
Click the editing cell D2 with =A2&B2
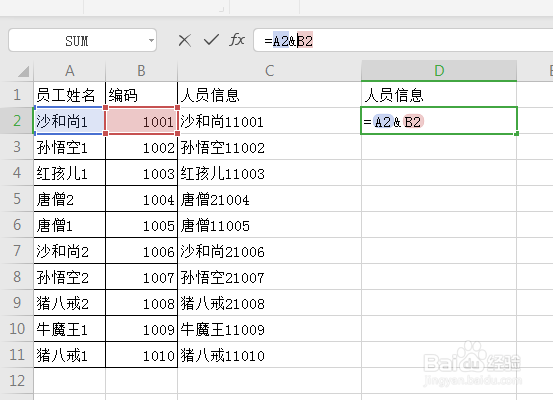pos(439,121)
